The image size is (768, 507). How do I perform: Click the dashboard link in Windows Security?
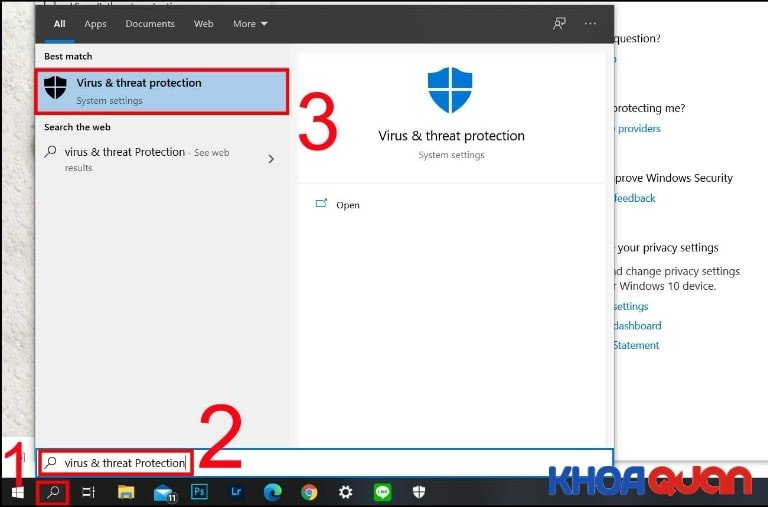[x=637, y=325]
